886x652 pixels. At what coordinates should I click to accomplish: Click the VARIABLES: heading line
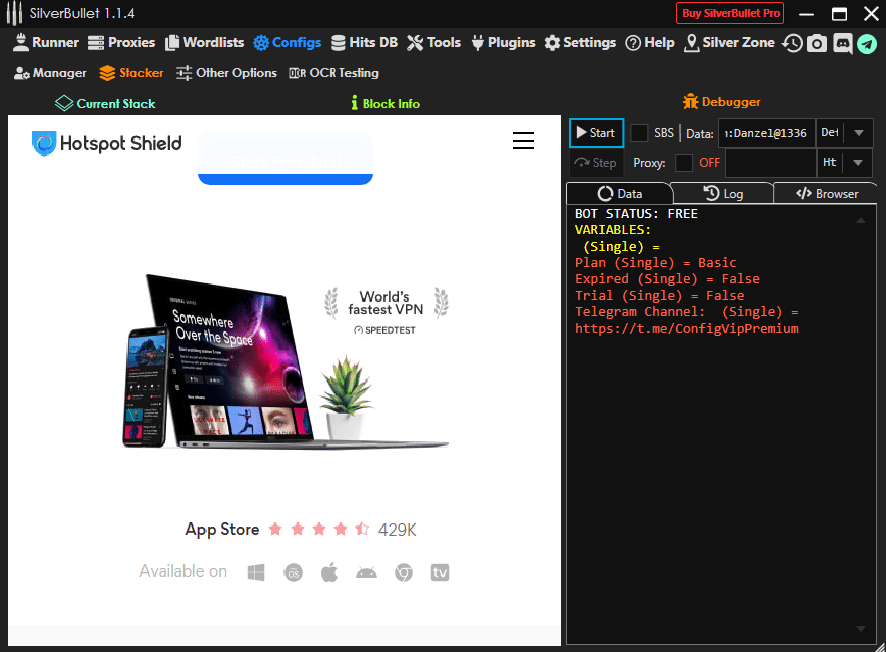[613, 230]
